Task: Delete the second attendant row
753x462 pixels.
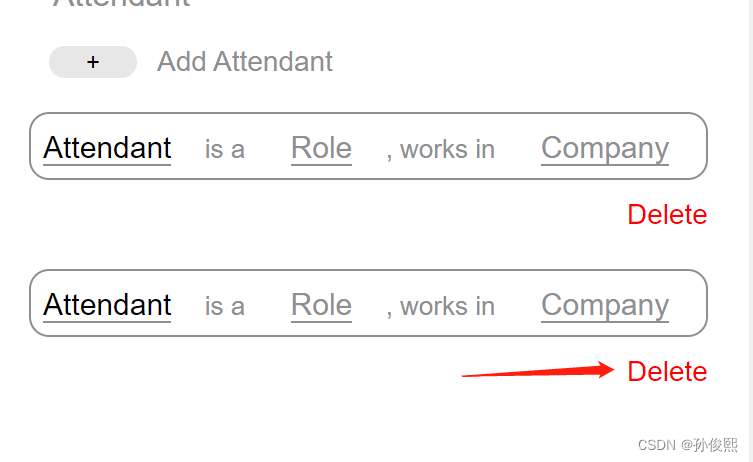Action: (x=667, y=372)
